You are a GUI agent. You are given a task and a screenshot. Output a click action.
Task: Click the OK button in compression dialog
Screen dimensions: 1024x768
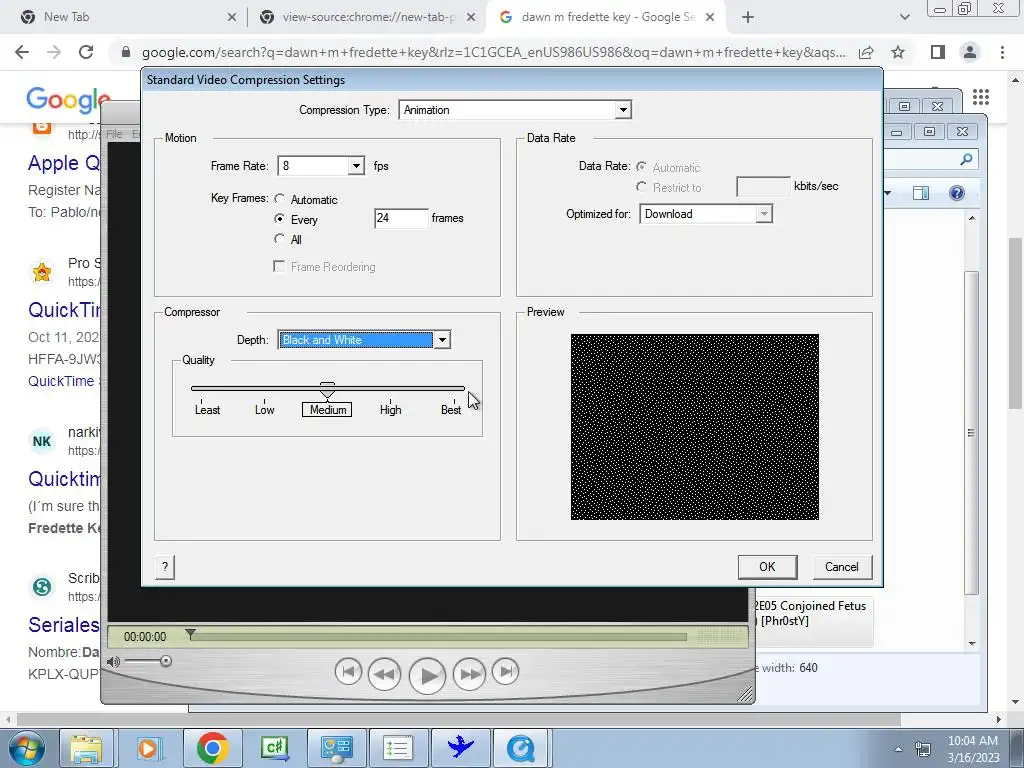point(767,567)
